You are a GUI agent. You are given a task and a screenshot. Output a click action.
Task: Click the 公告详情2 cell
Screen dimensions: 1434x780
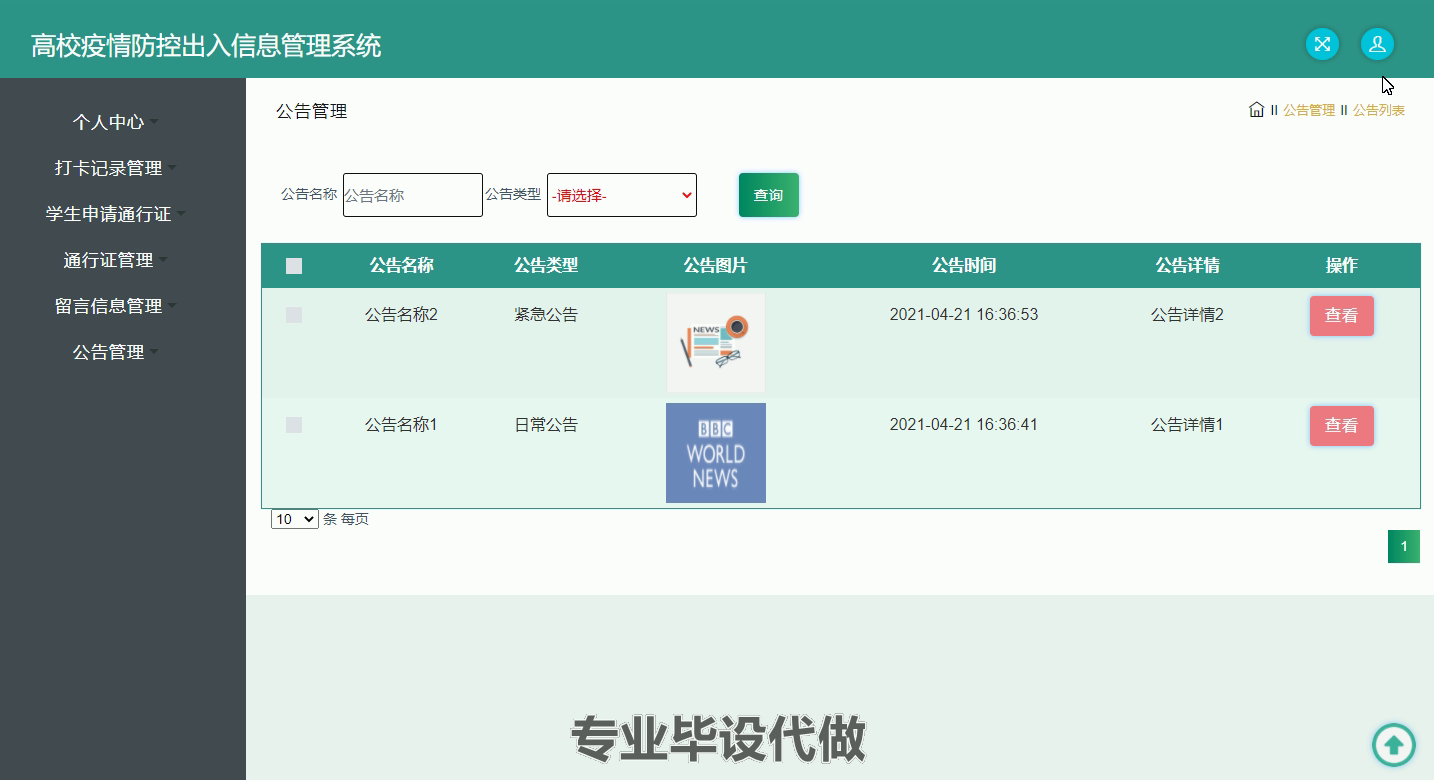[1187, 315]
